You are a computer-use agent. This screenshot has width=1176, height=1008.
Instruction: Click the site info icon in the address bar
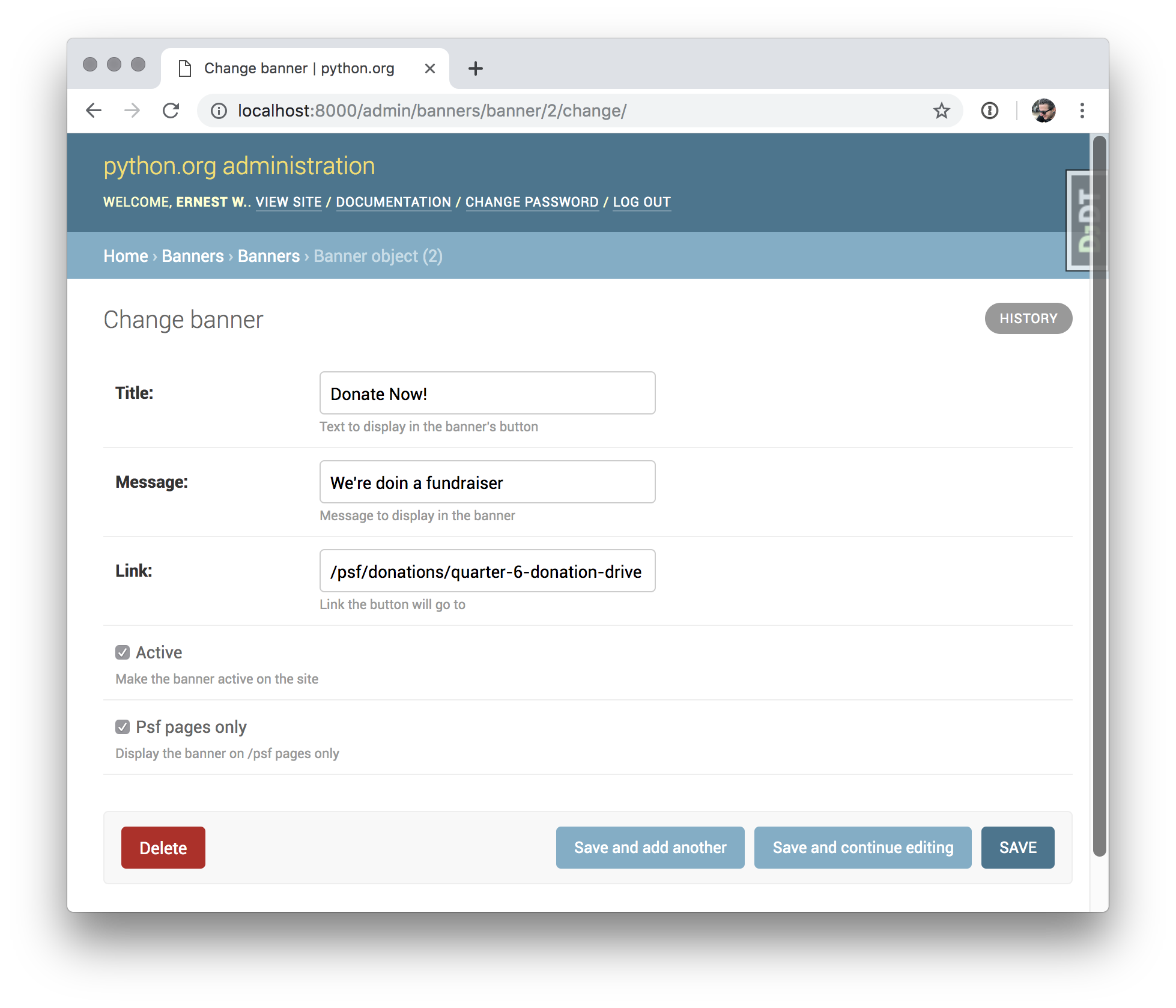point(219,111)
